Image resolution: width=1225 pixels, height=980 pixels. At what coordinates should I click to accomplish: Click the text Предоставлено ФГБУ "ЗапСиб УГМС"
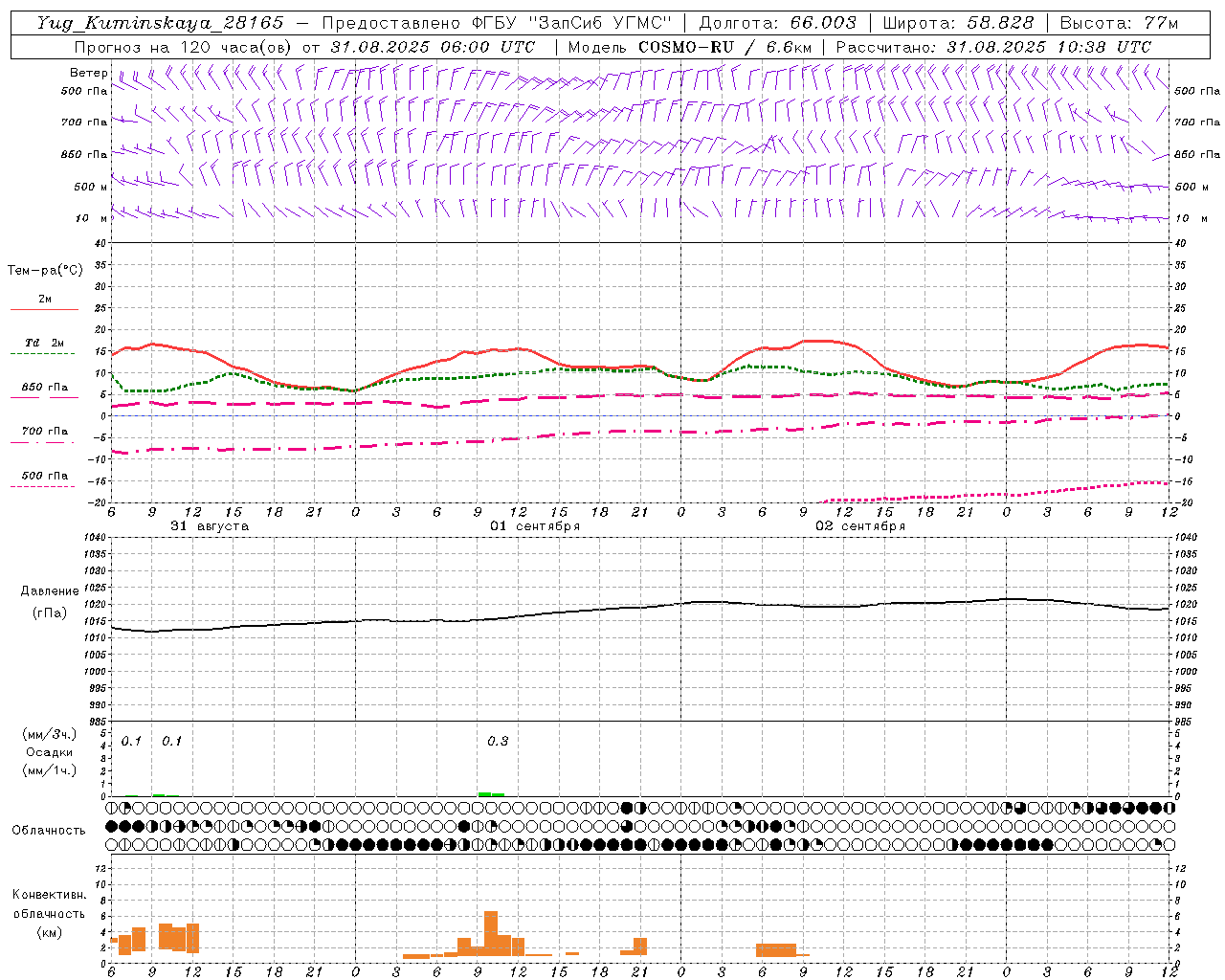(497, 23)
